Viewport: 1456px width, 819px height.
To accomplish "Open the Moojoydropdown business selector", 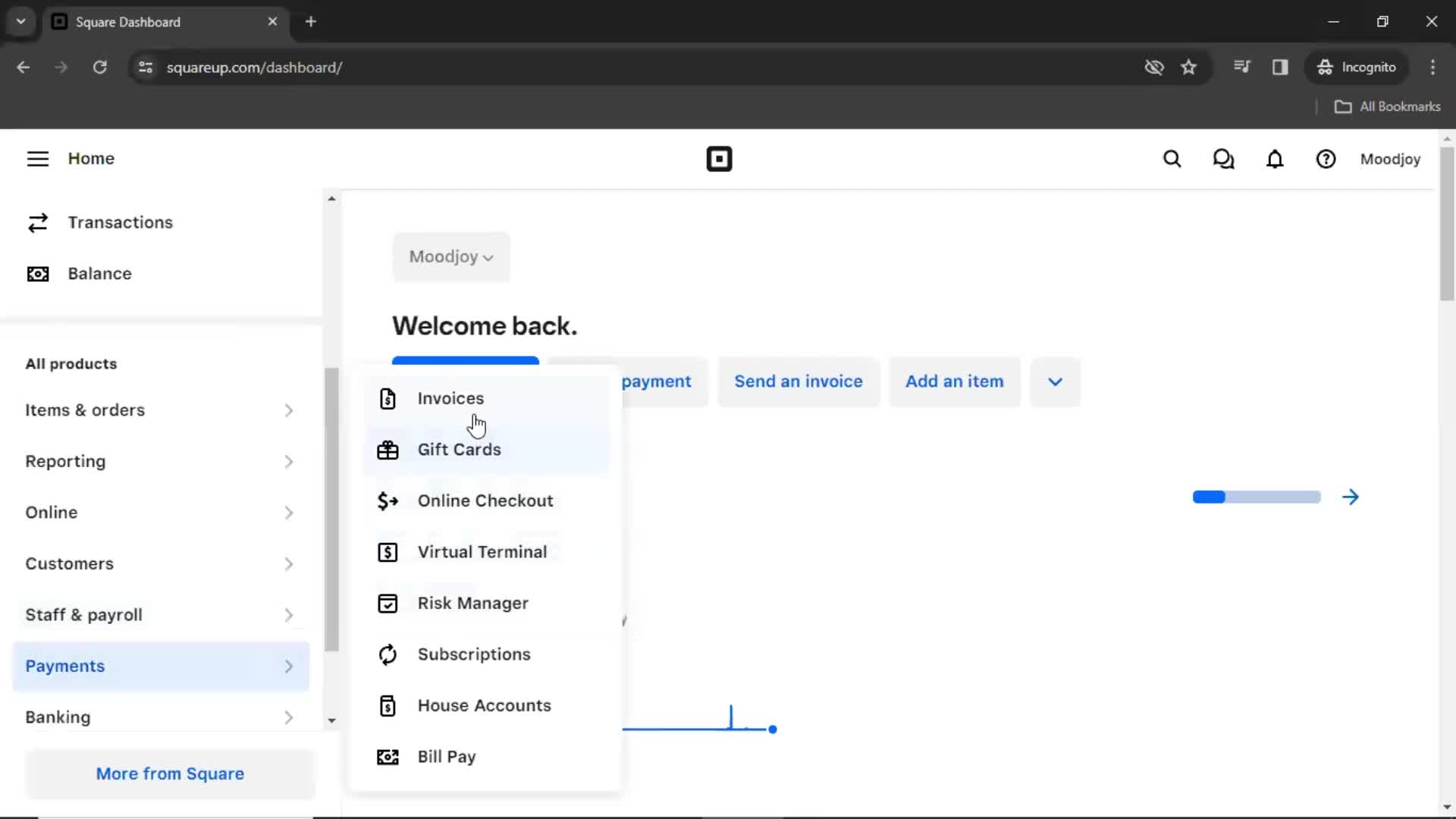I will 450,256.
